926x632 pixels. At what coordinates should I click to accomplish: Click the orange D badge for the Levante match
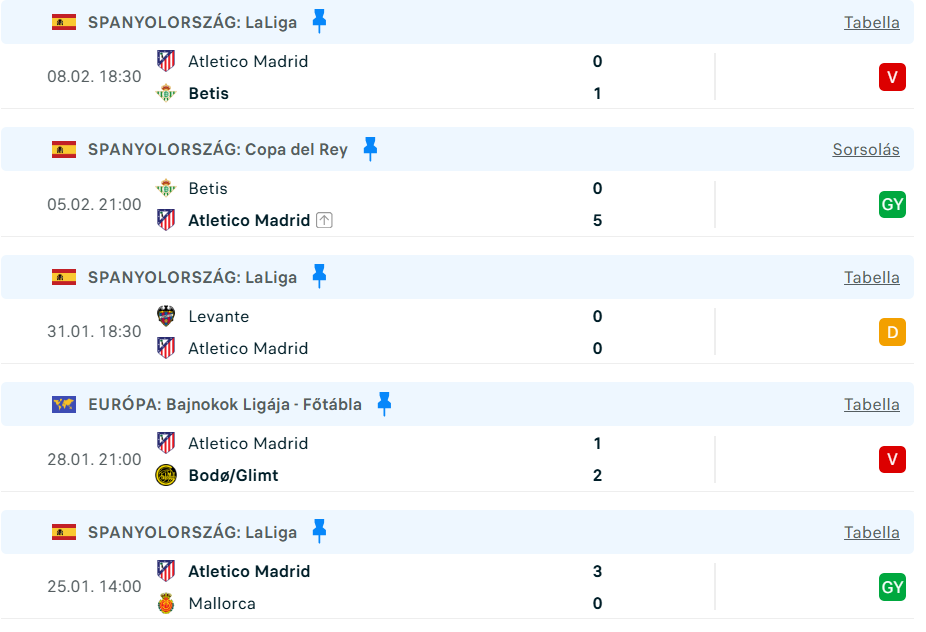click(892, 332)
